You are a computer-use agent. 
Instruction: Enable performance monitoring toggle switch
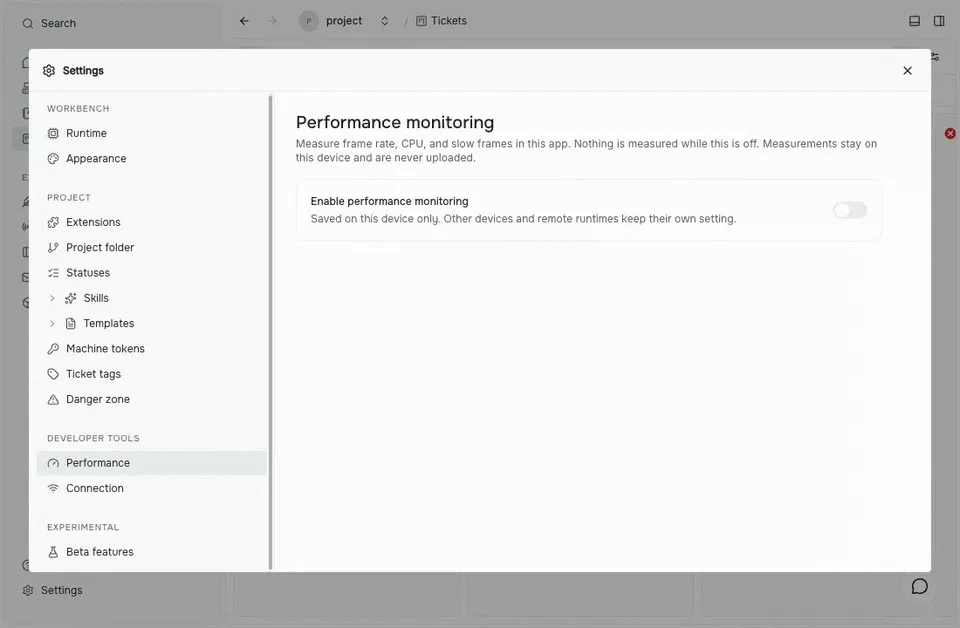point(850,211)
